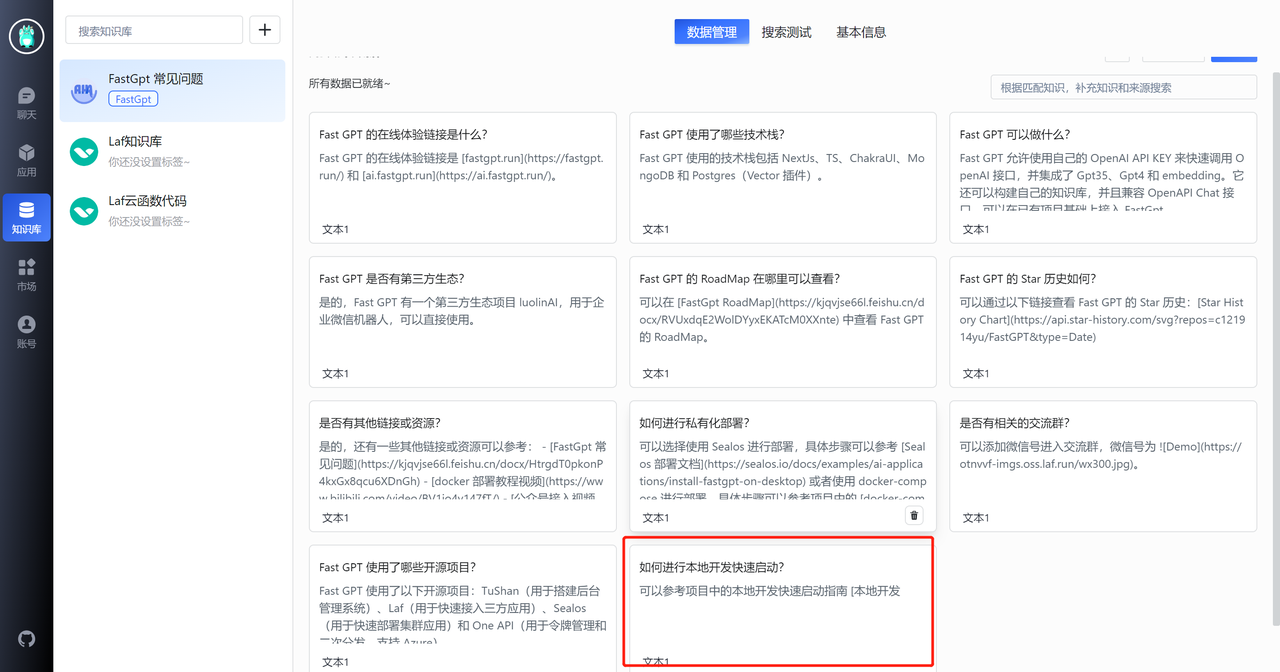Image resolution: width=1280 pixels, height=672 pixels.
Task: Click the user avatar at top left
Action: [x=27, y=37]
